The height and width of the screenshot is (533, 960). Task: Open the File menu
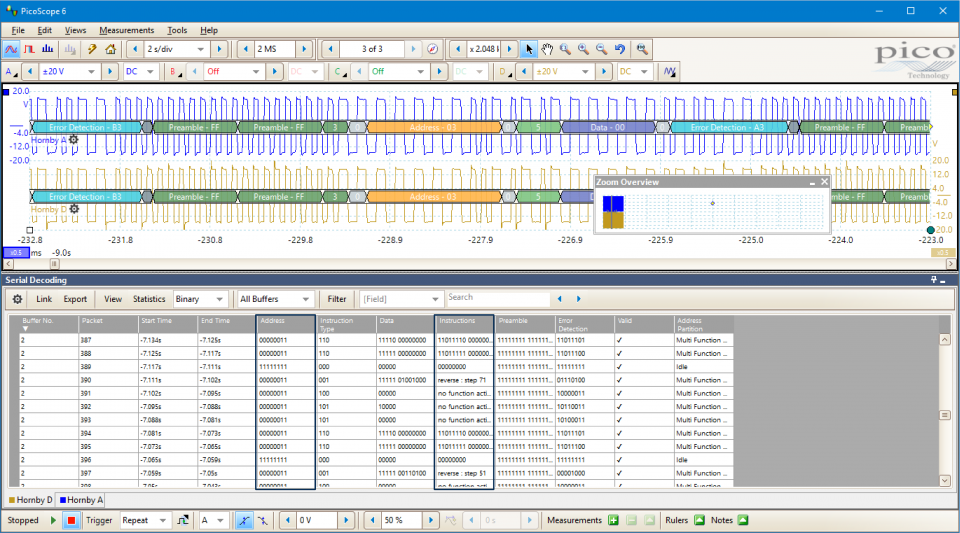(x=18, y=30)
